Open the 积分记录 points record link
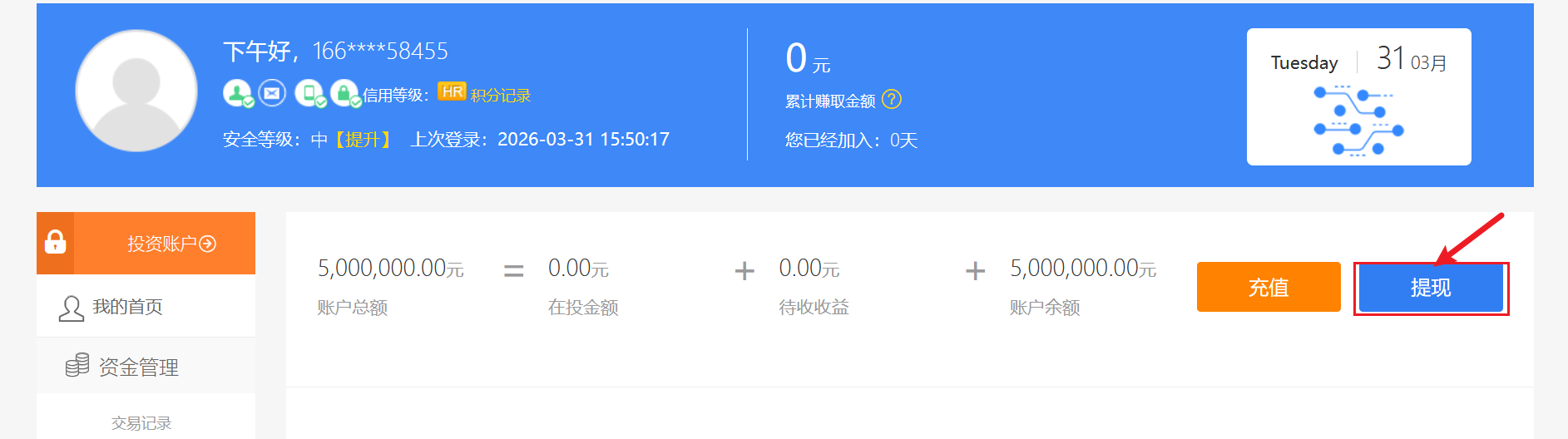The height and width of the screenshot is (439, 1568). pos(501,96)
